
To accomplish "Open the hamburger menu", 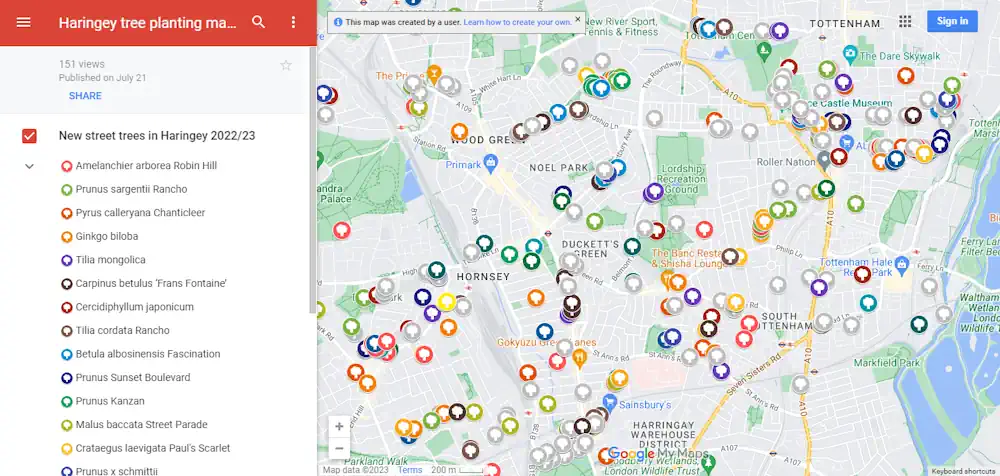I will 24,22.
